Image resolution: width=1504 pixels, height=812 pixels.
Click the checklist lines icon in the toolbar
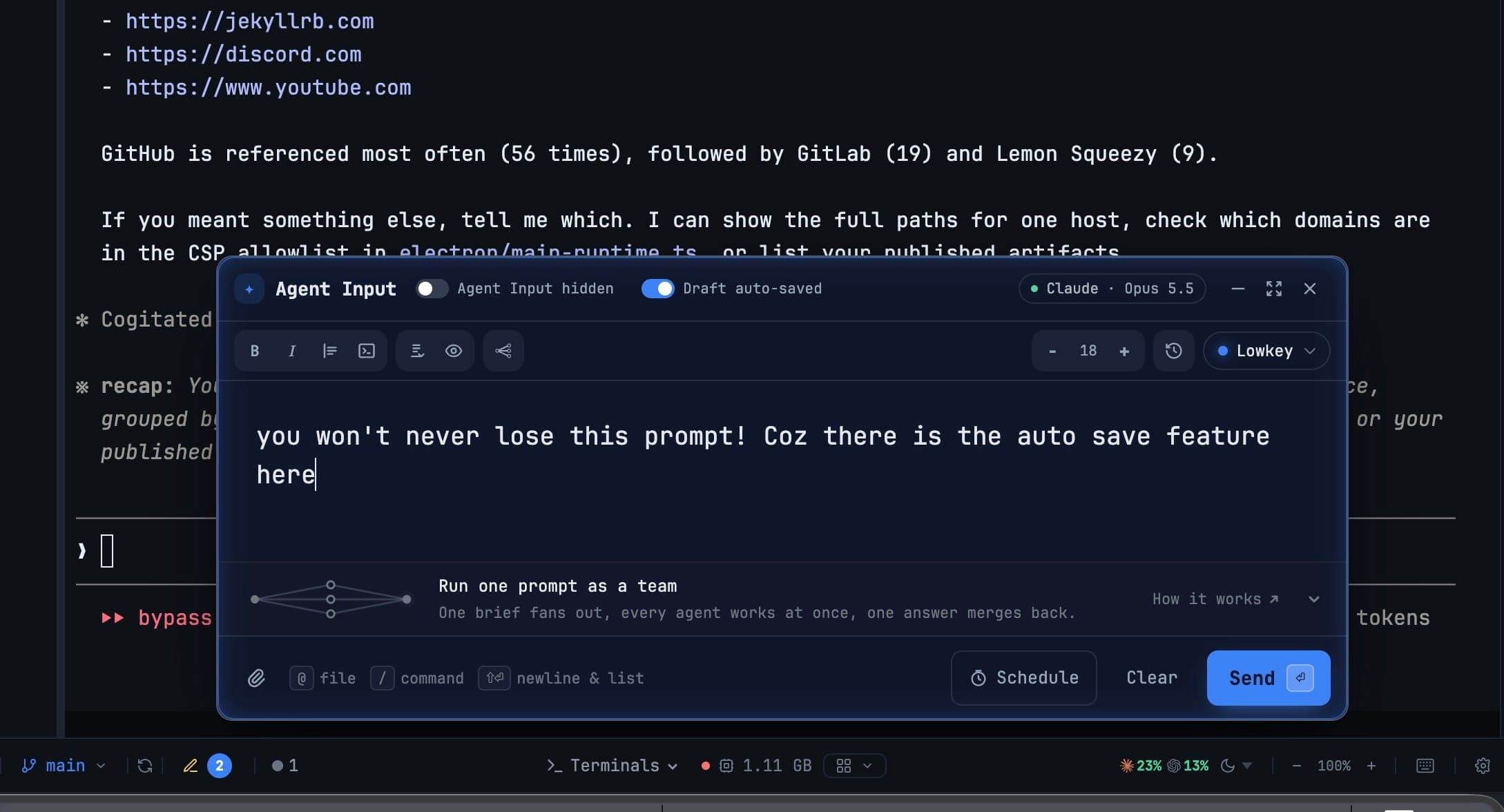click(417, 351)
